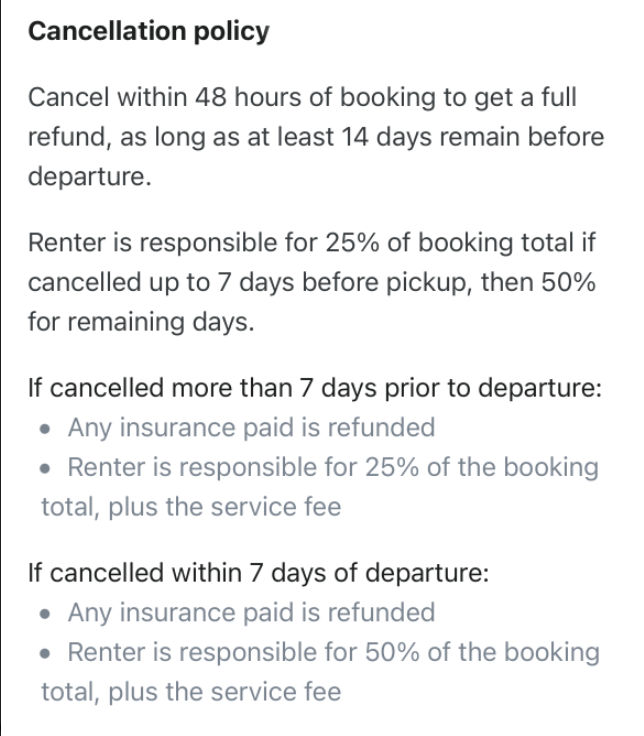This screenshot has width=644, height=736.
Task: Click bullet dot before the 25% responsibility item
Action: (x=47, y=468)
